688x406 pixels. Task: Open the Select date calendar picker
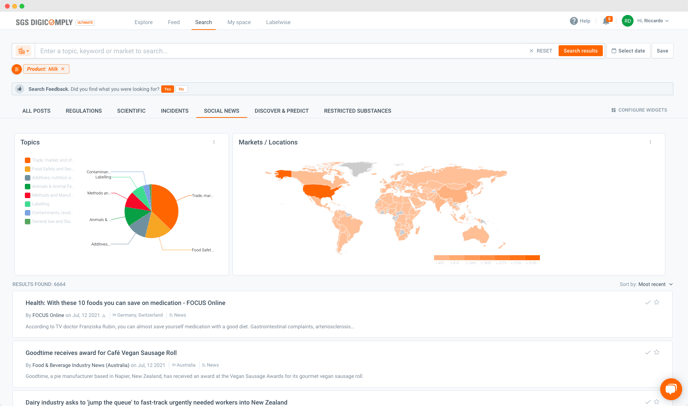coord(628,51)
